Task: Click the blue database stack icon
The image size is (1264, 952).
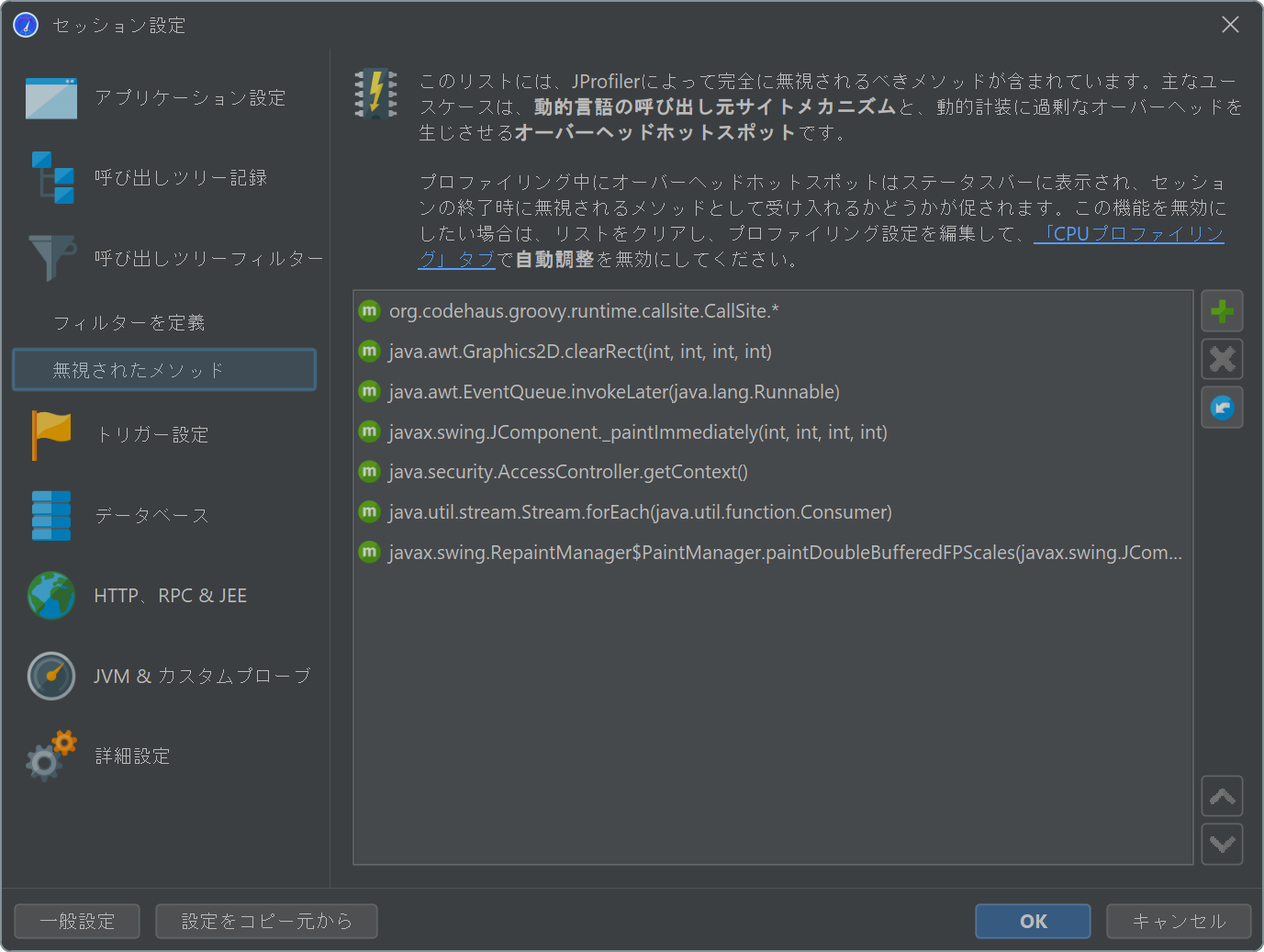Action: (51, 515)
